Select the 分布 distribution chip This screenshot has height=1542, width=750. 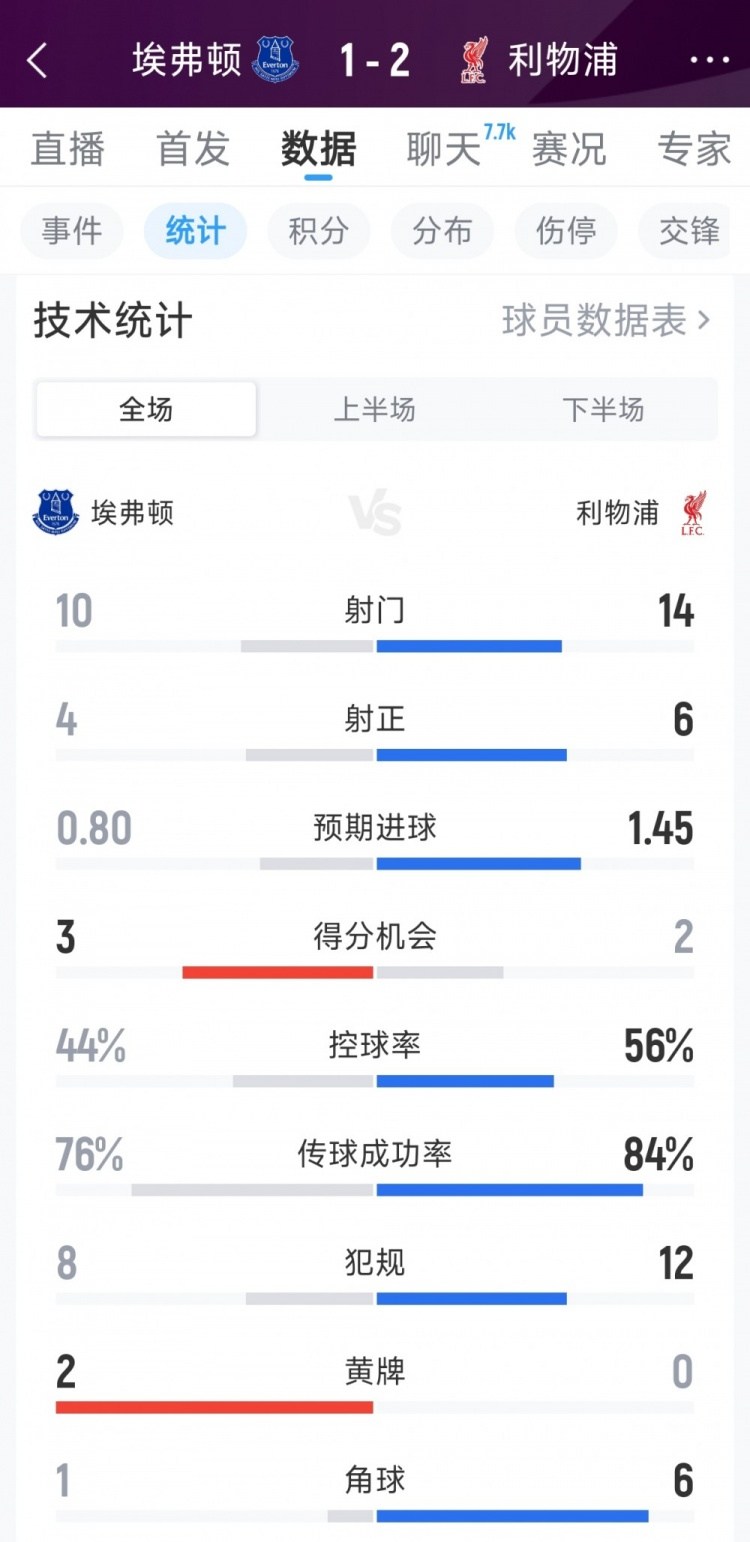click(x=442, y=231)
